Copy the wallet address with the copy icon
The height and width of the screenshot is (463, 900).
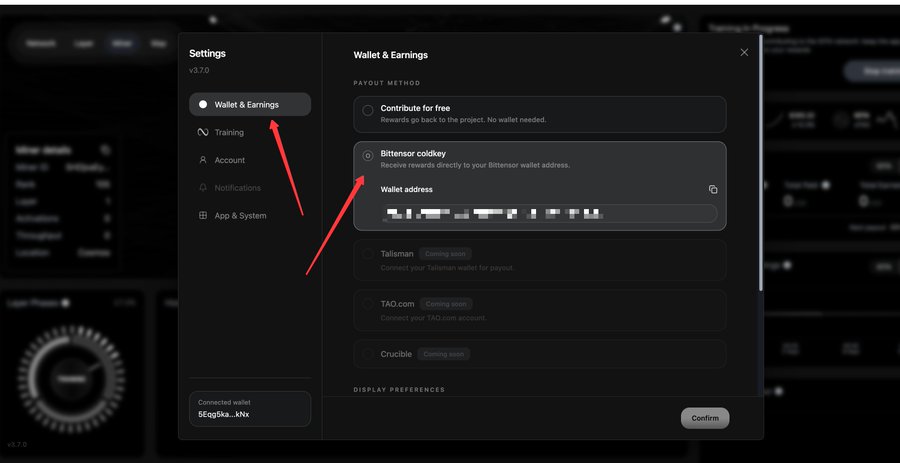click(713, 189)
